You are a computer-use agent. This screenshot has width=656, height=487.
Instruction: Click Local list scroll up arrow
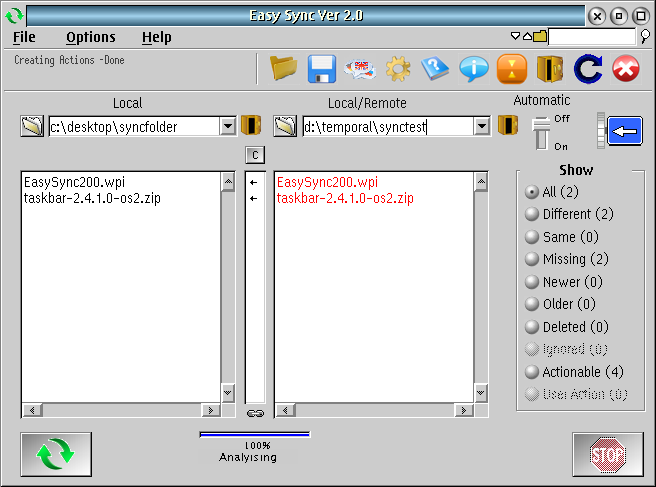click(x=228, y=182)
